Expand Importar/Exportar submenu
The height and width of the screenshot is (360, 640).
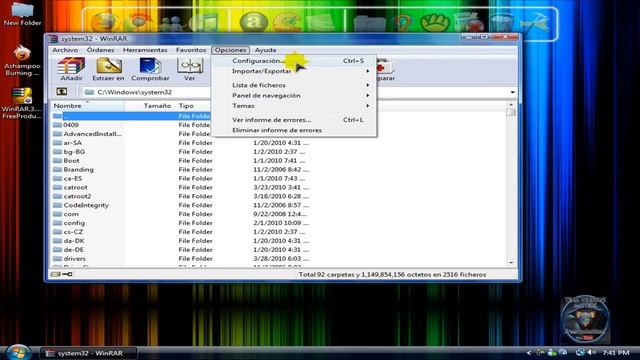pyautogui.click(x=294, y=71)
